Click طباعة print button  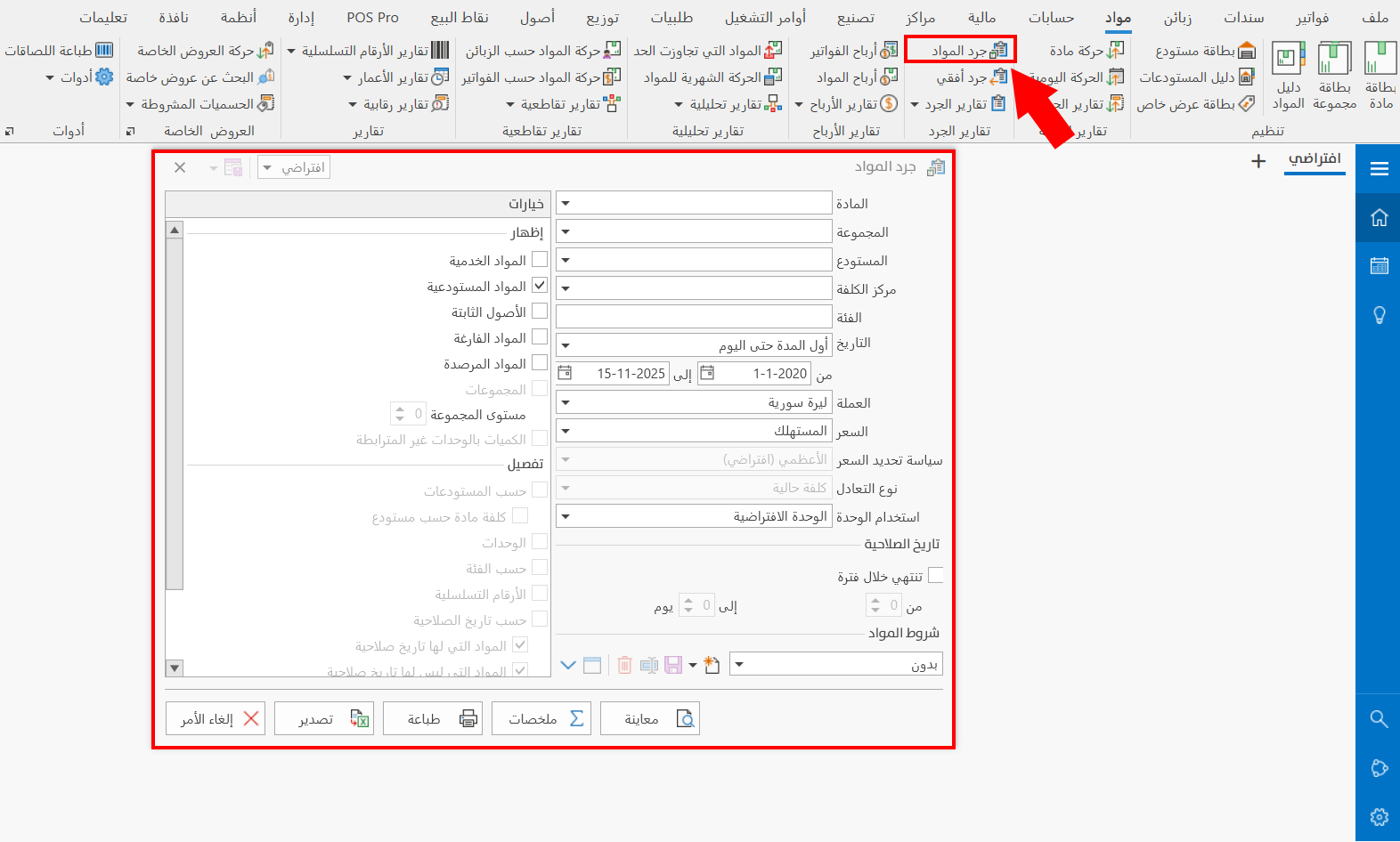tap(433, 718)
